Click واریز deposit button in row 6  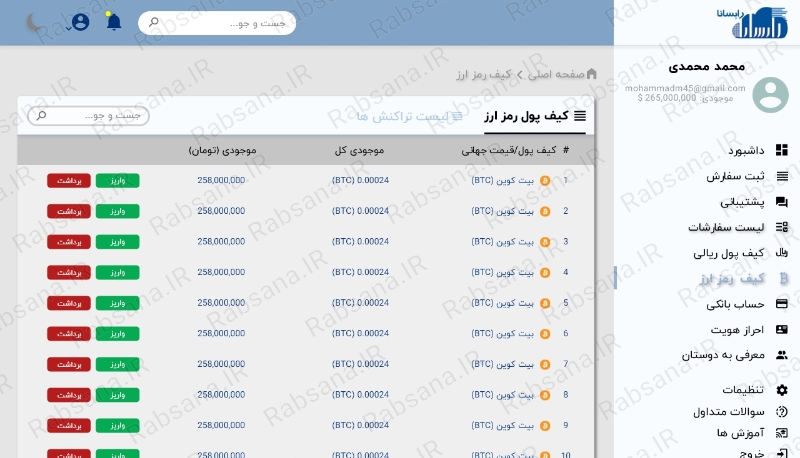pyautogui.click(x=117, y=334)
